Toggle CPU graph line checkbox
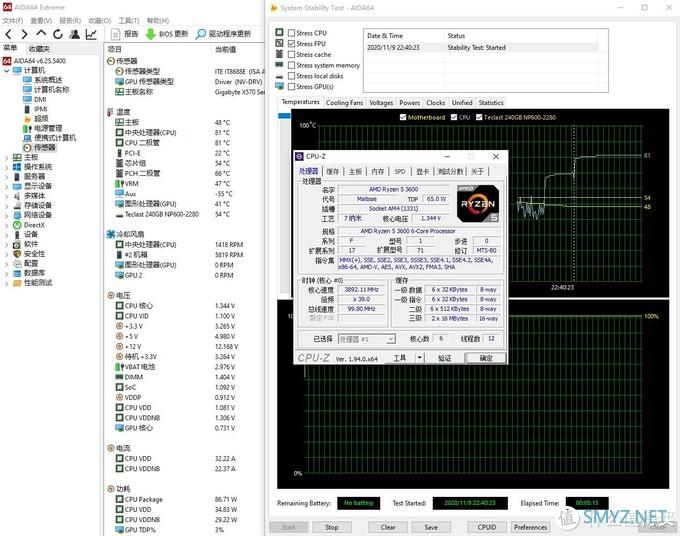680x536 pixels. click(x=454, y=117)
